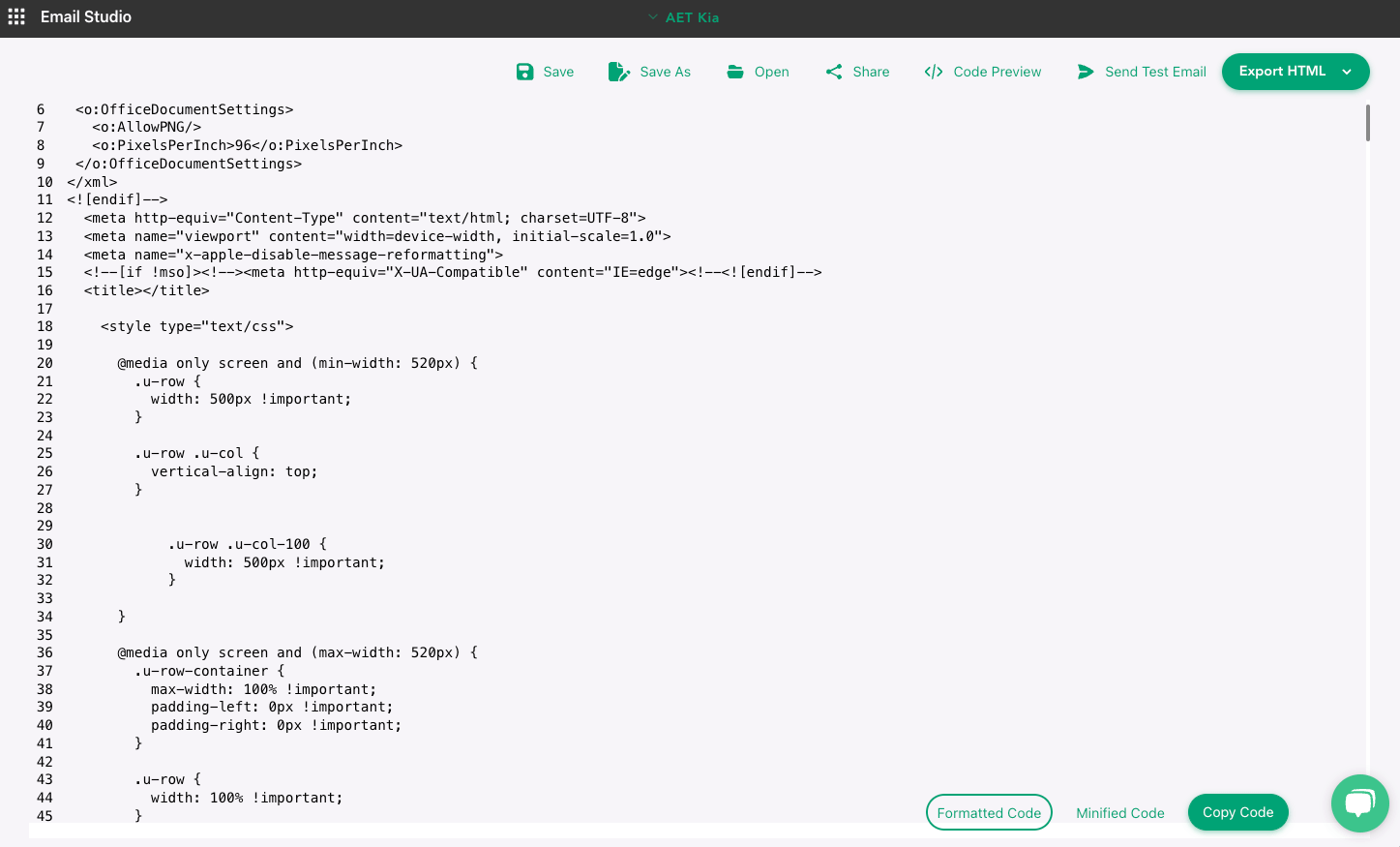The image size is (1400, 847).
Task: Click the width: 100% !important line
Action: pos(247,798)
